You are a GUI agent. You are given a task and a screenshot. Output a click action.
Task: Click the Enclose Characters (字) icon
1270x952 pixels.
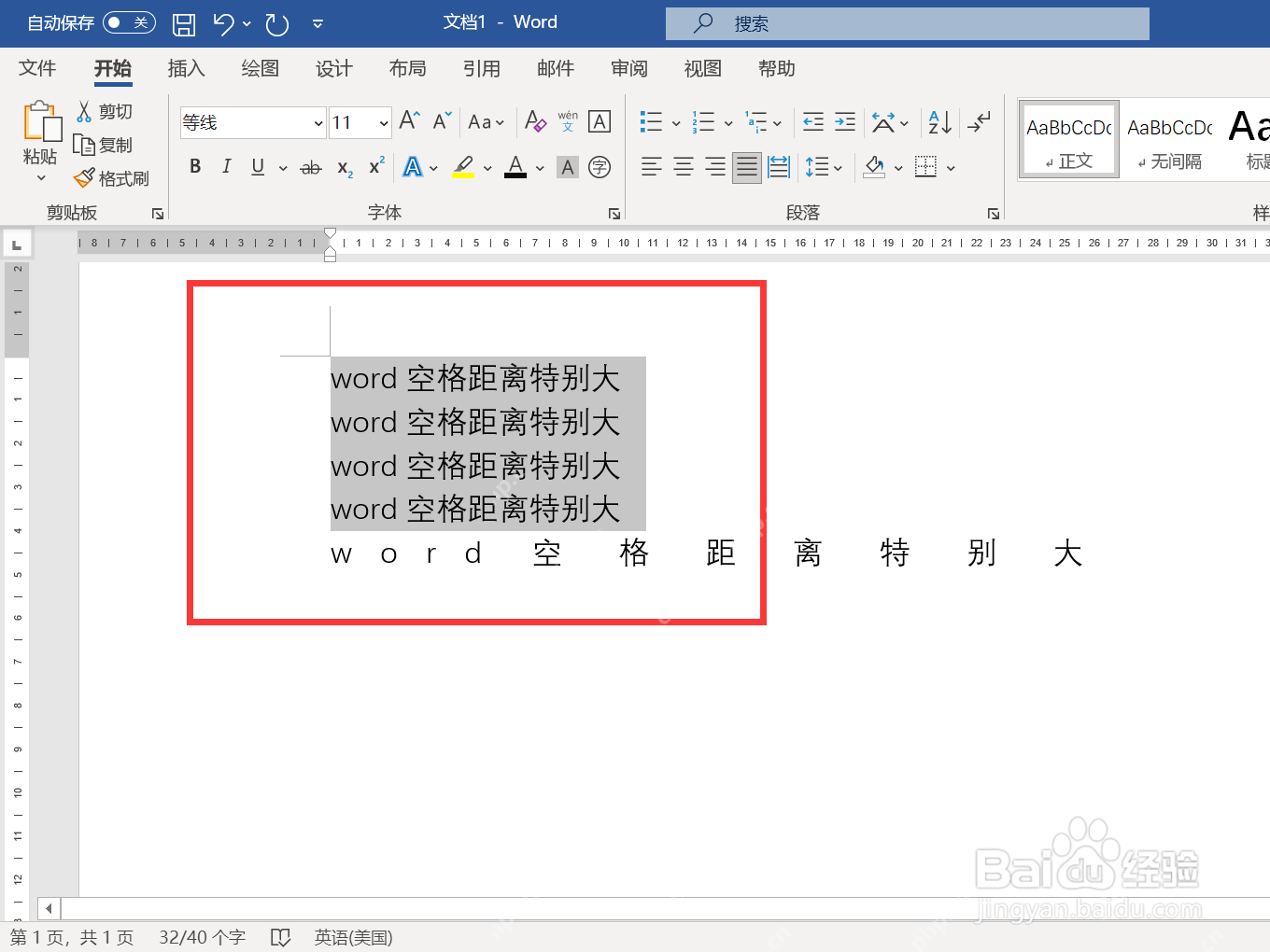pyautogui.click(x=600, y=167)
